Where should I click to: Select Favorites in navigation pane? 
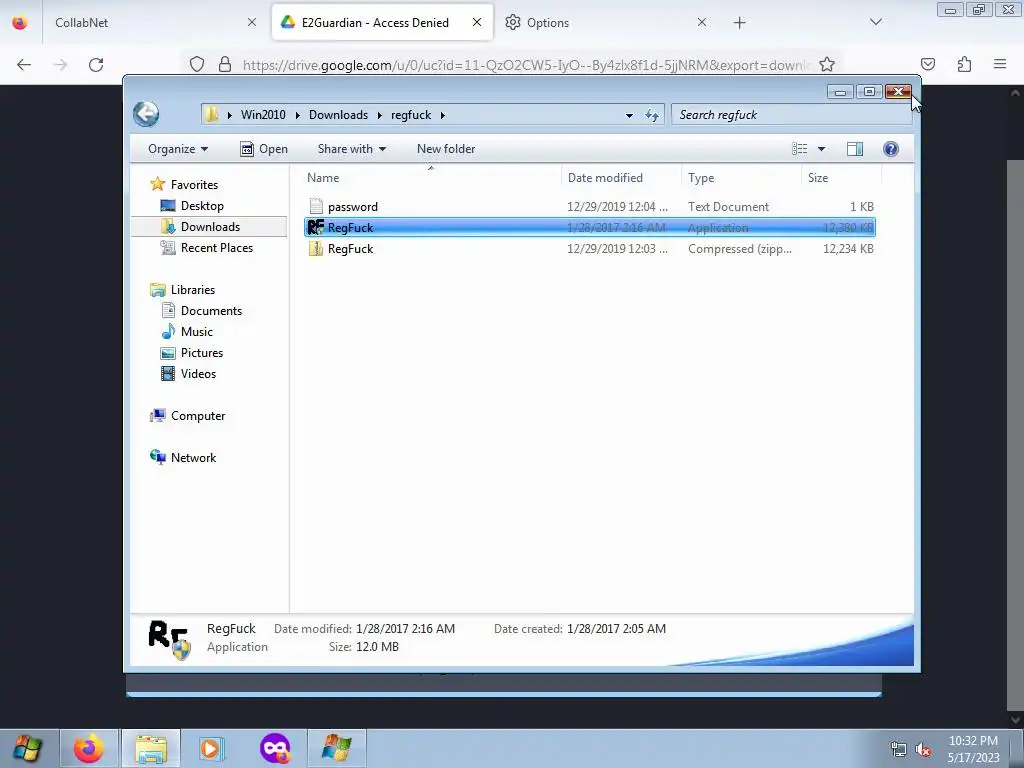point(194,185)
